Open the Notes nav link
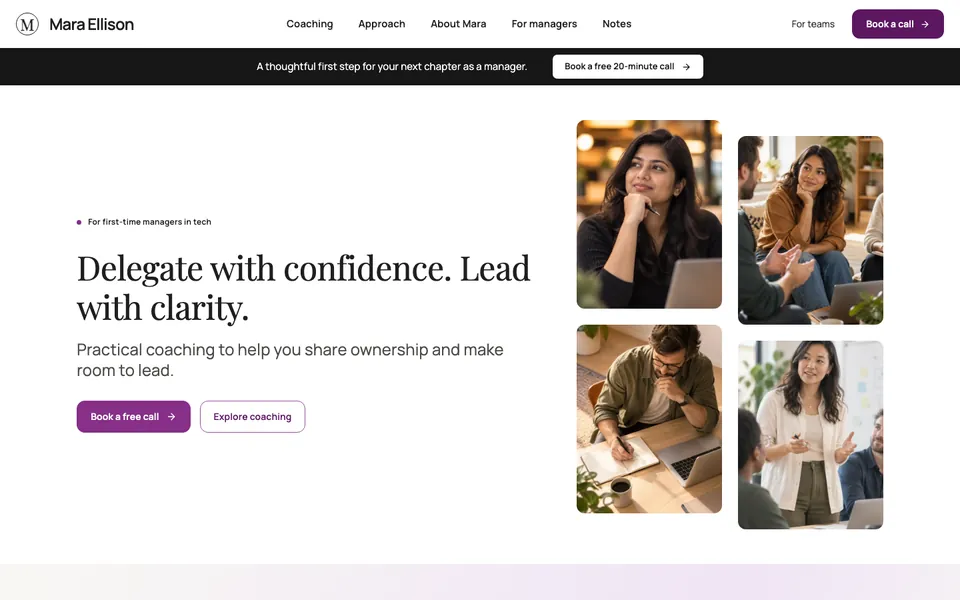The width and height of the screenshot is (960, 600). pyautogui.click(x=617, y=24)
